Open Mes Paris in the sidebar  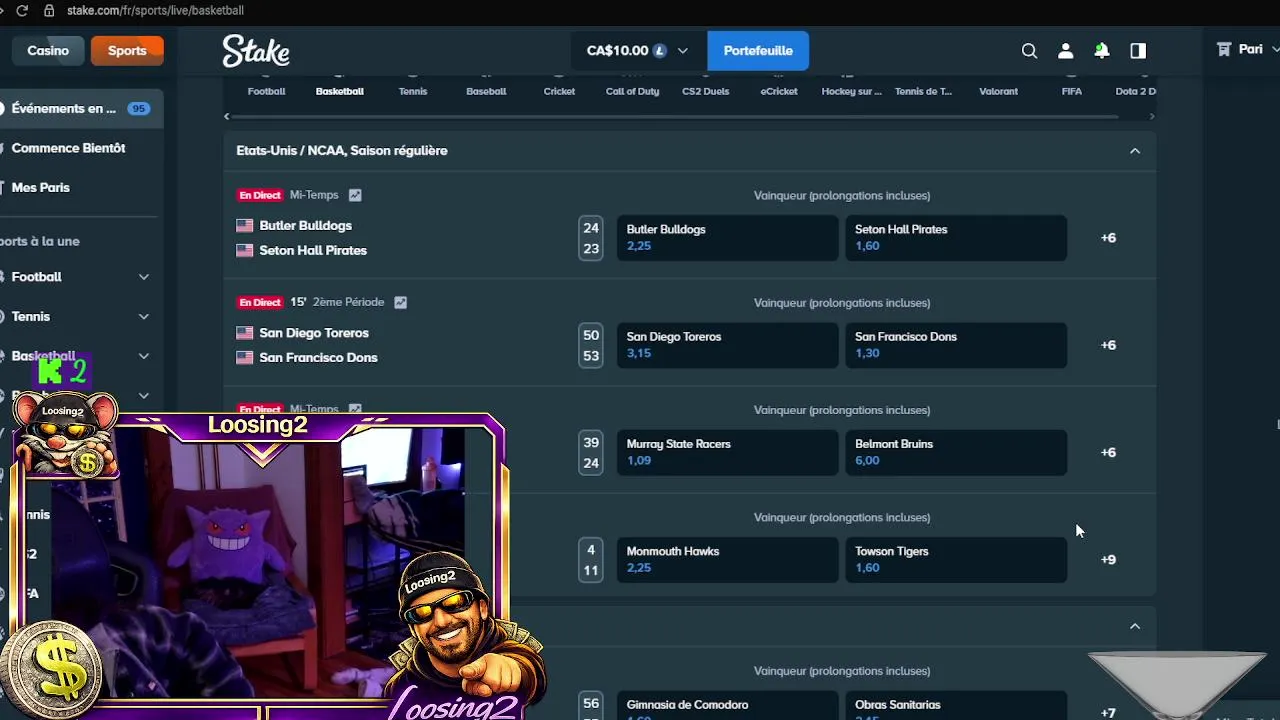(x=40, y=188)
